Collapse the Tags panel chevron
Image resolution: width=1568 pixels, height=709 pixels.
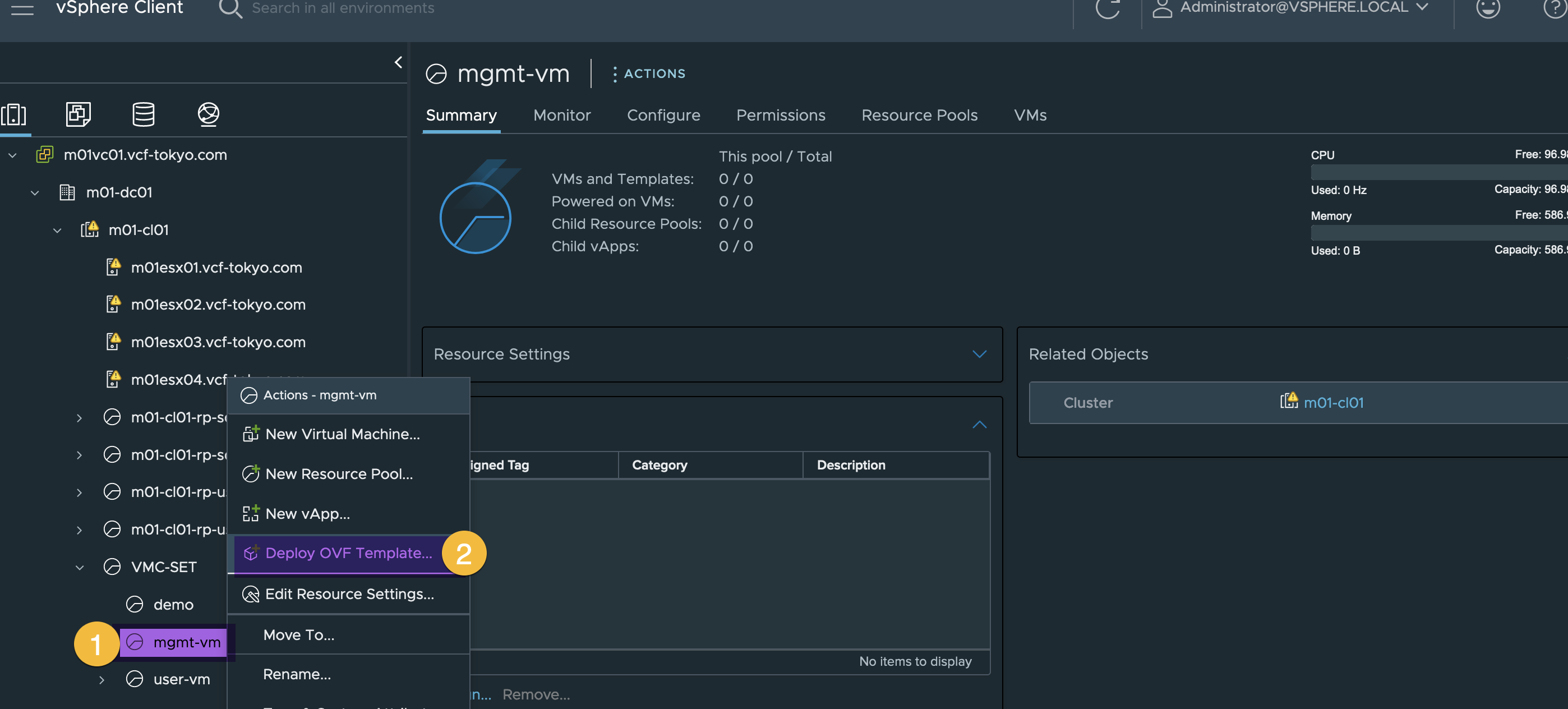click(979, 425)
